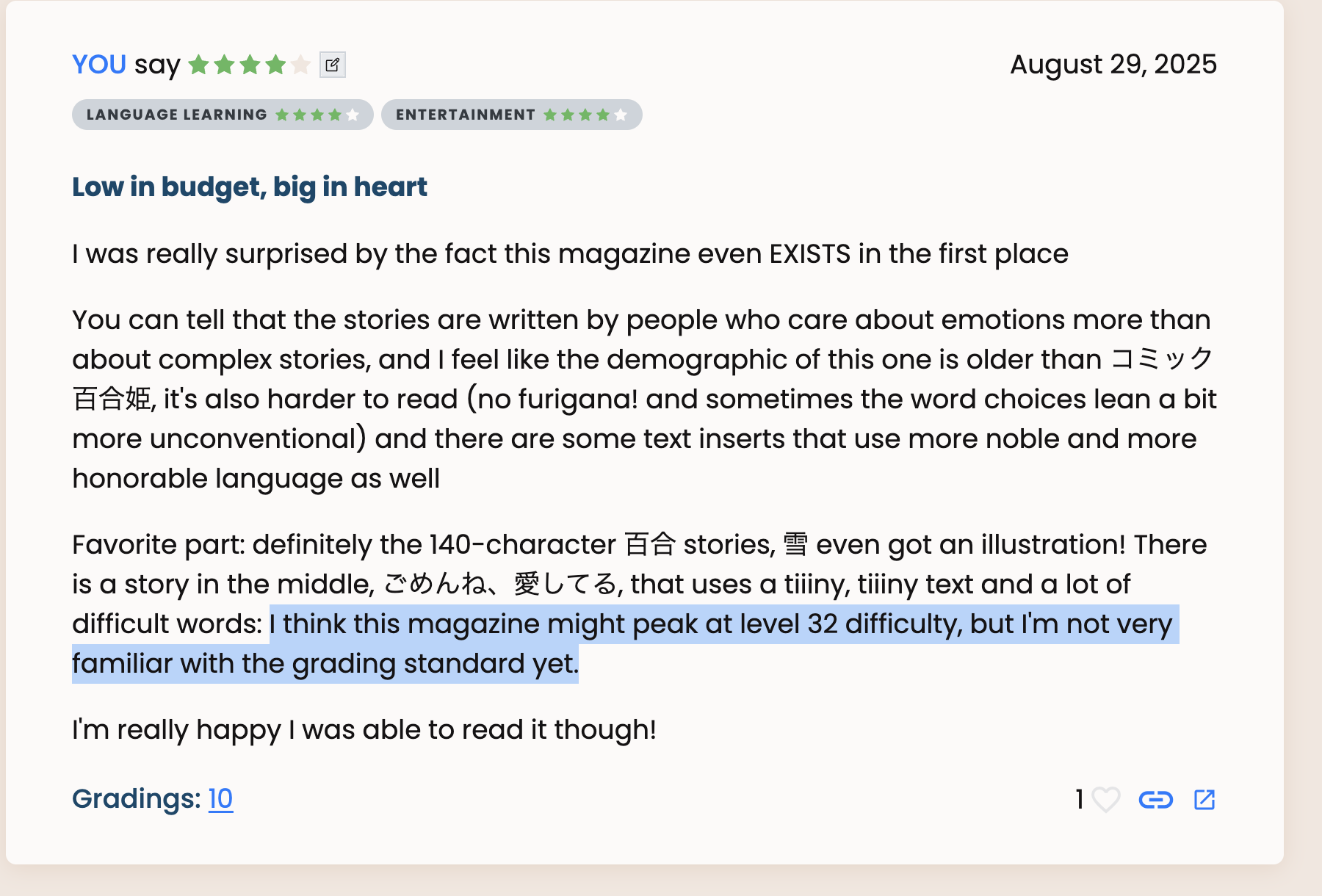Click the review date August 29, 2025
1322x896 pixels.
pos(1113,65)
